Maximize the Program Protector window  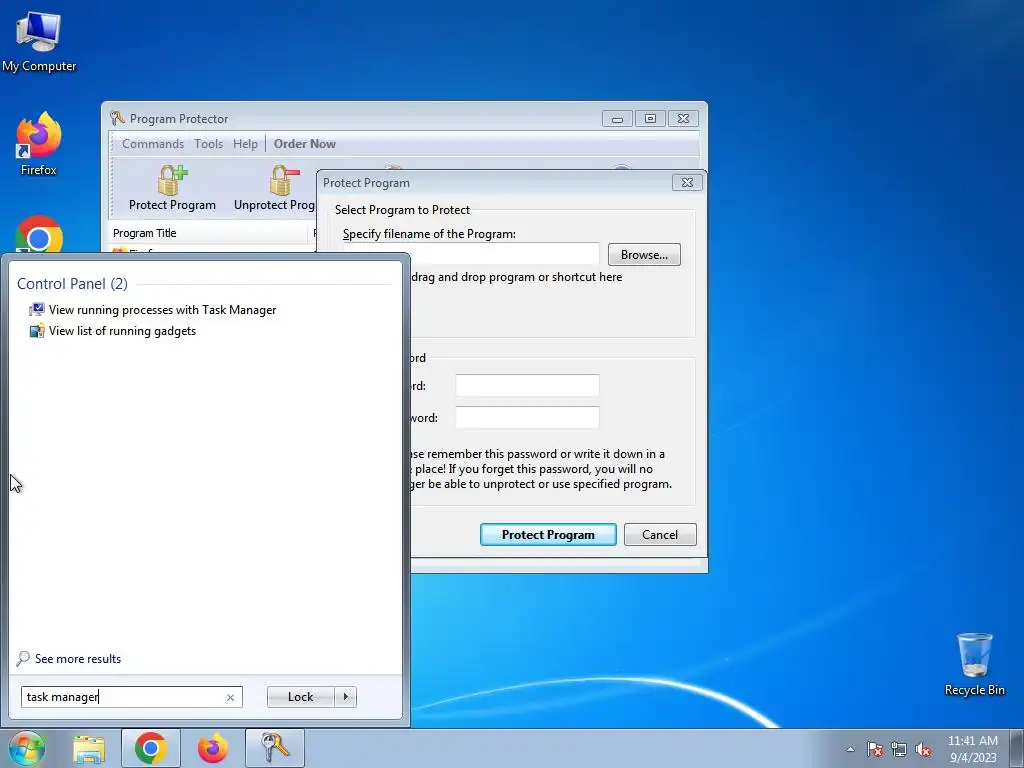pos(650,118)
